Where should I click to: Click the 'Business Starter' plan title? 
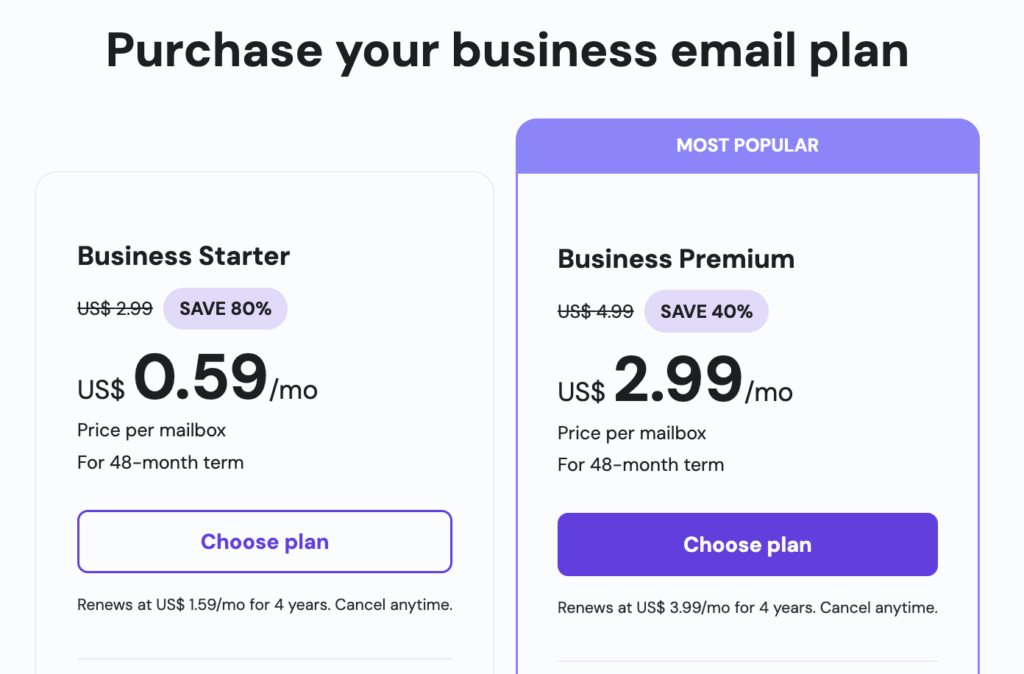point(183,256)
